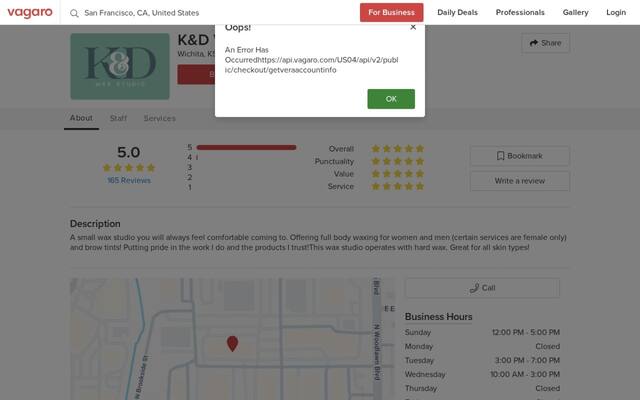Click the 4-star rating distribution bar

point(197,157)
